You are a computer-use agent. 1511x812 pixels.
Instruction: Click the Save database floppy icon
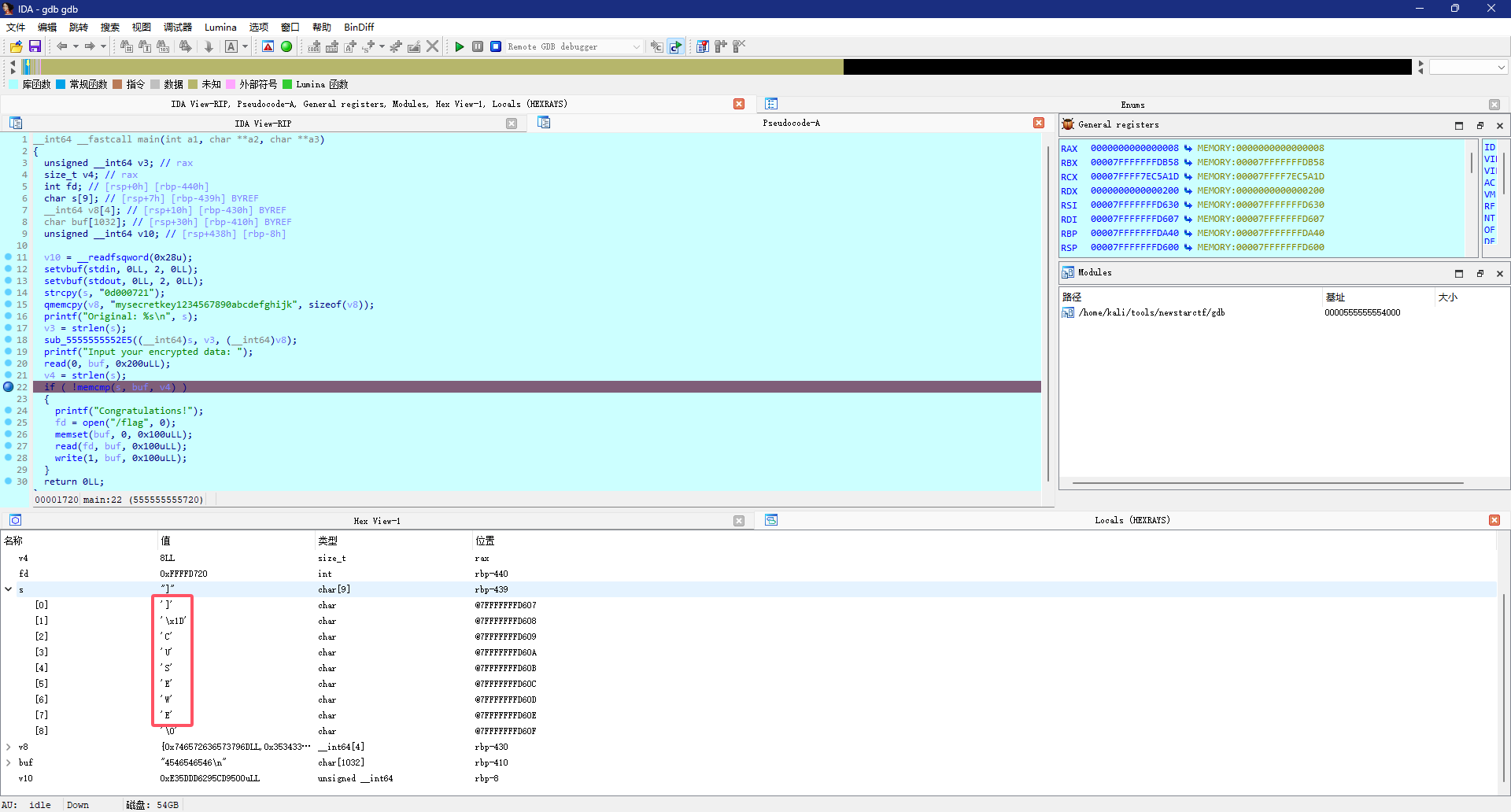(35, 46)
